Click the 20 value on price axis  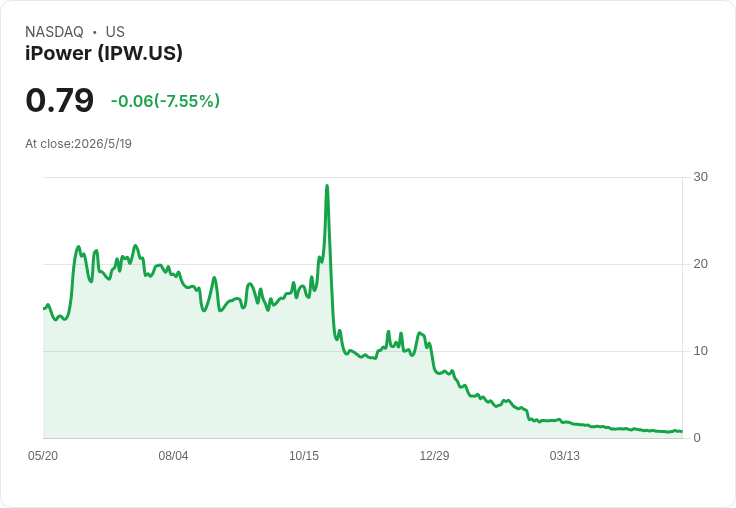click(700, 264)
